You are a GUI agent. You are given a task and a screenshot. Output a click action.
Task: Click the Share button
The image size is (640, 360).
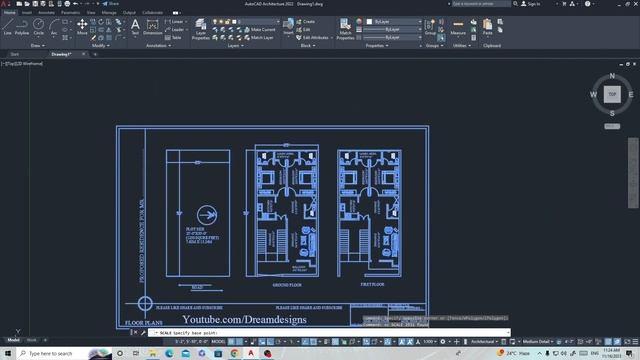(x=110, y=4)
